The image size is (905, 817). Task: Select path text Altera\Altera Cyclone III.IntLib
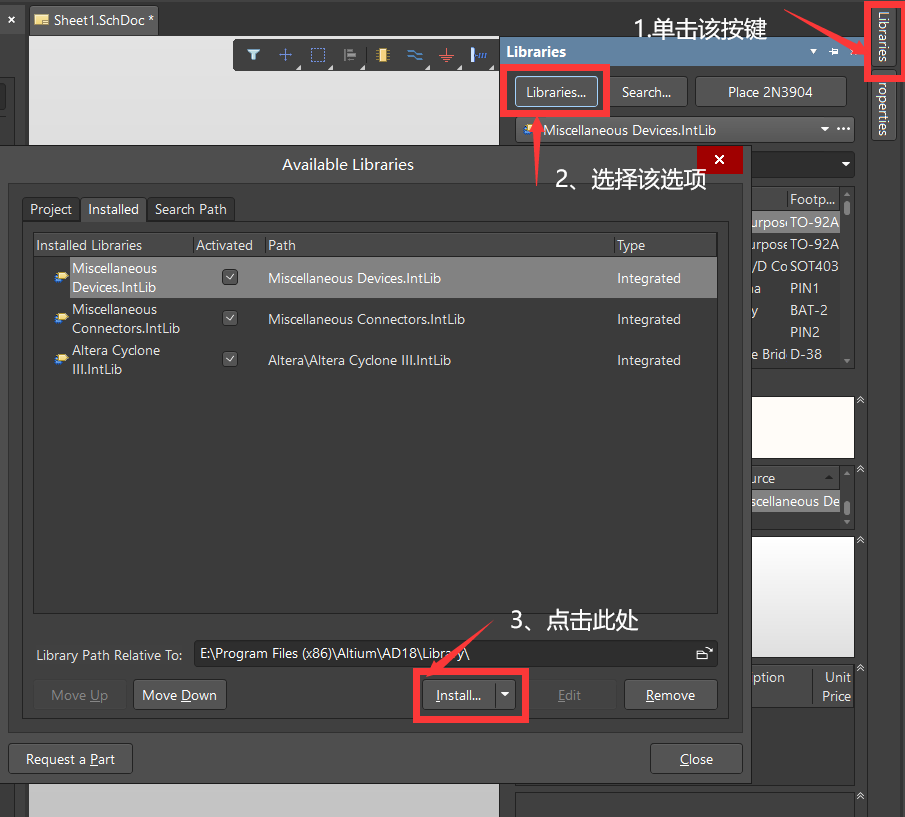click(x=360, y=360)
